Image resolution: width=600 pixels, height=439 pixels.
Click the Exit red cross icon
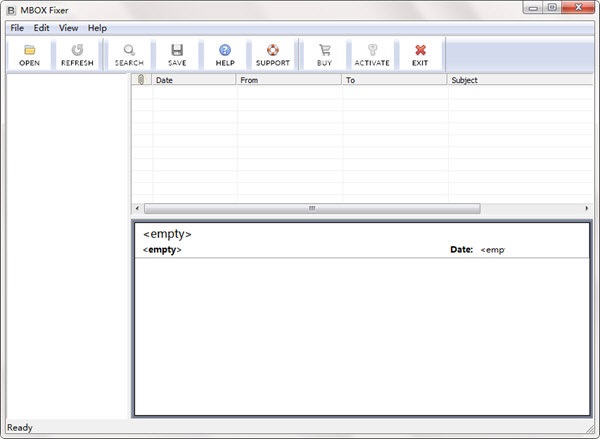(420, 50)
